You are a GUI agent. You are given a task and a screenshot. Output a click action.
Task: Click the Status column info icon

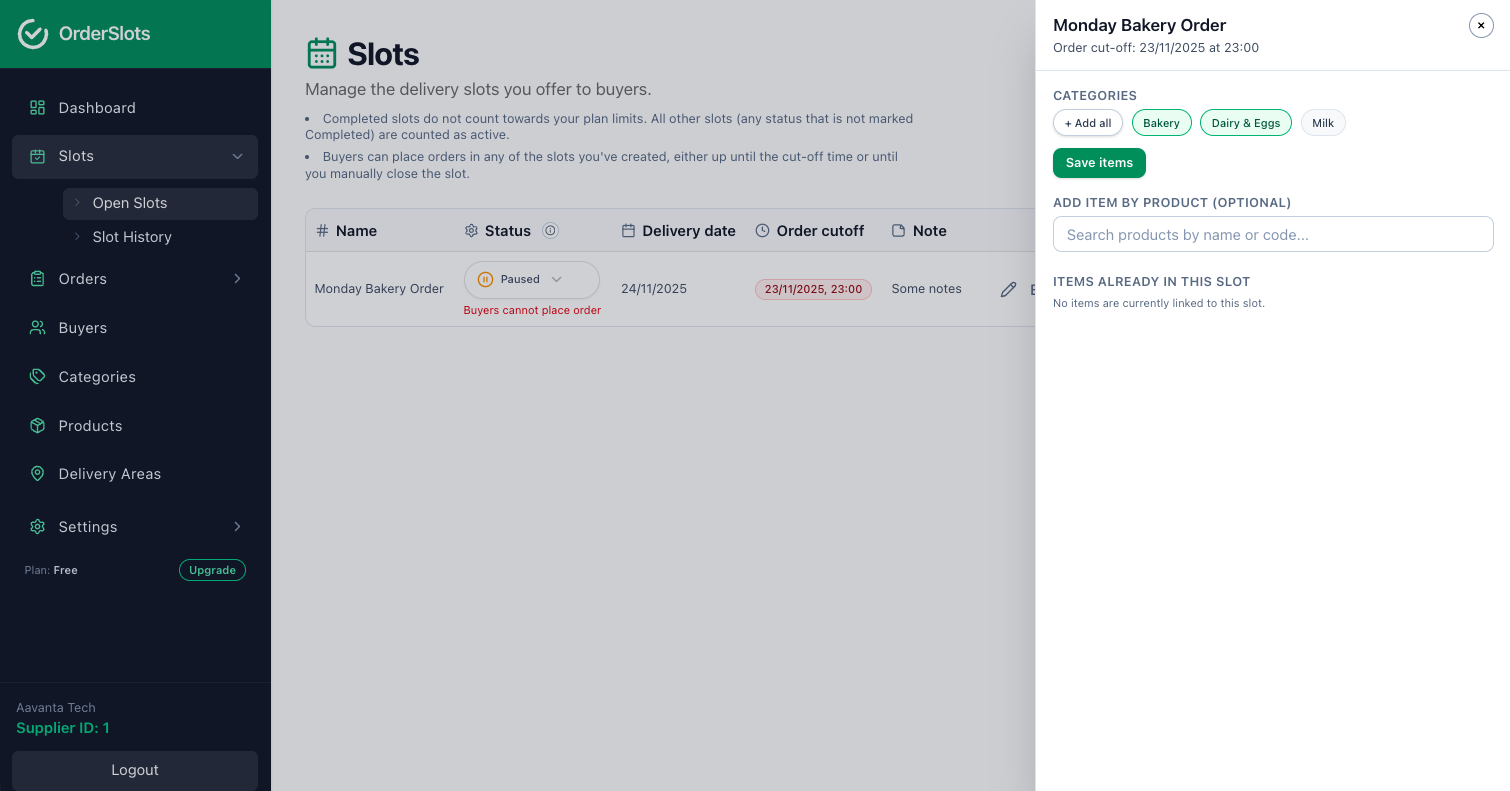point(550,230)
